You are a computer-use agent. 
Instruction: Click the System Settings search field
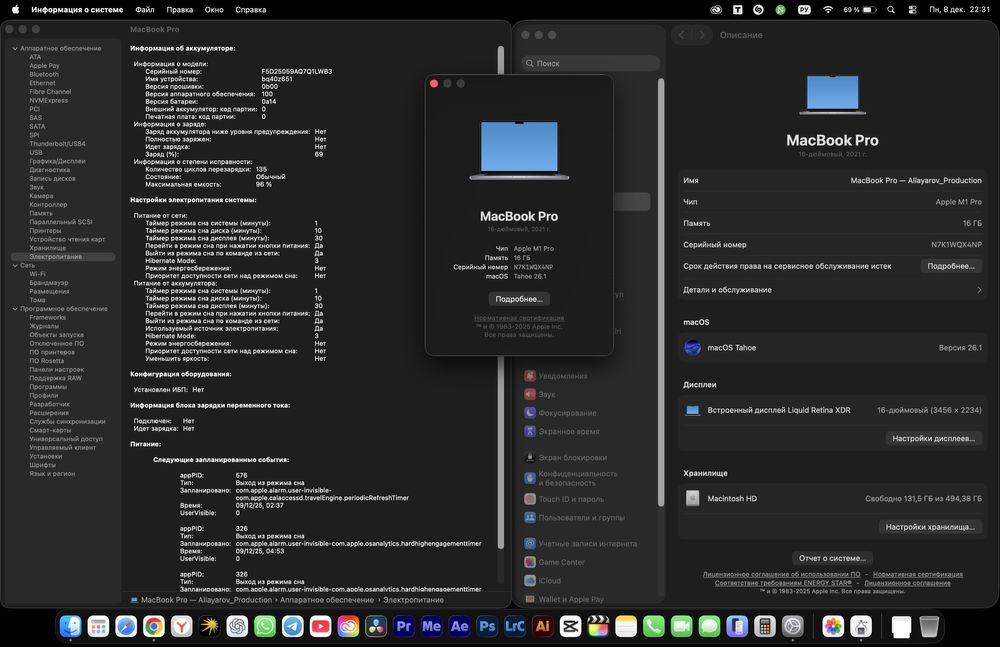tap(591, 63)
